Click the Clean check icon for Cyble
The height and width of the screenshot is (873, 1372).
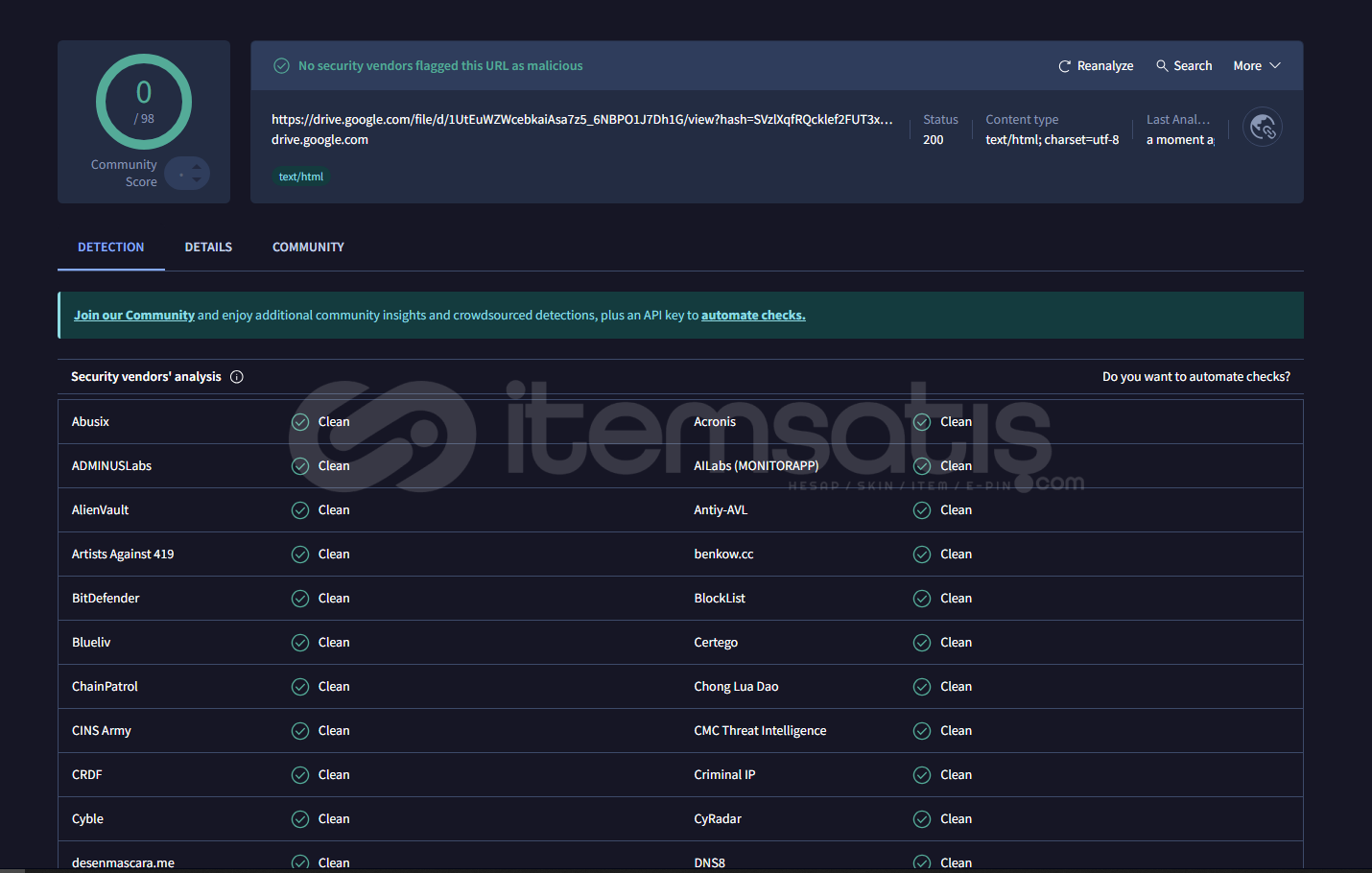[300, 819]
